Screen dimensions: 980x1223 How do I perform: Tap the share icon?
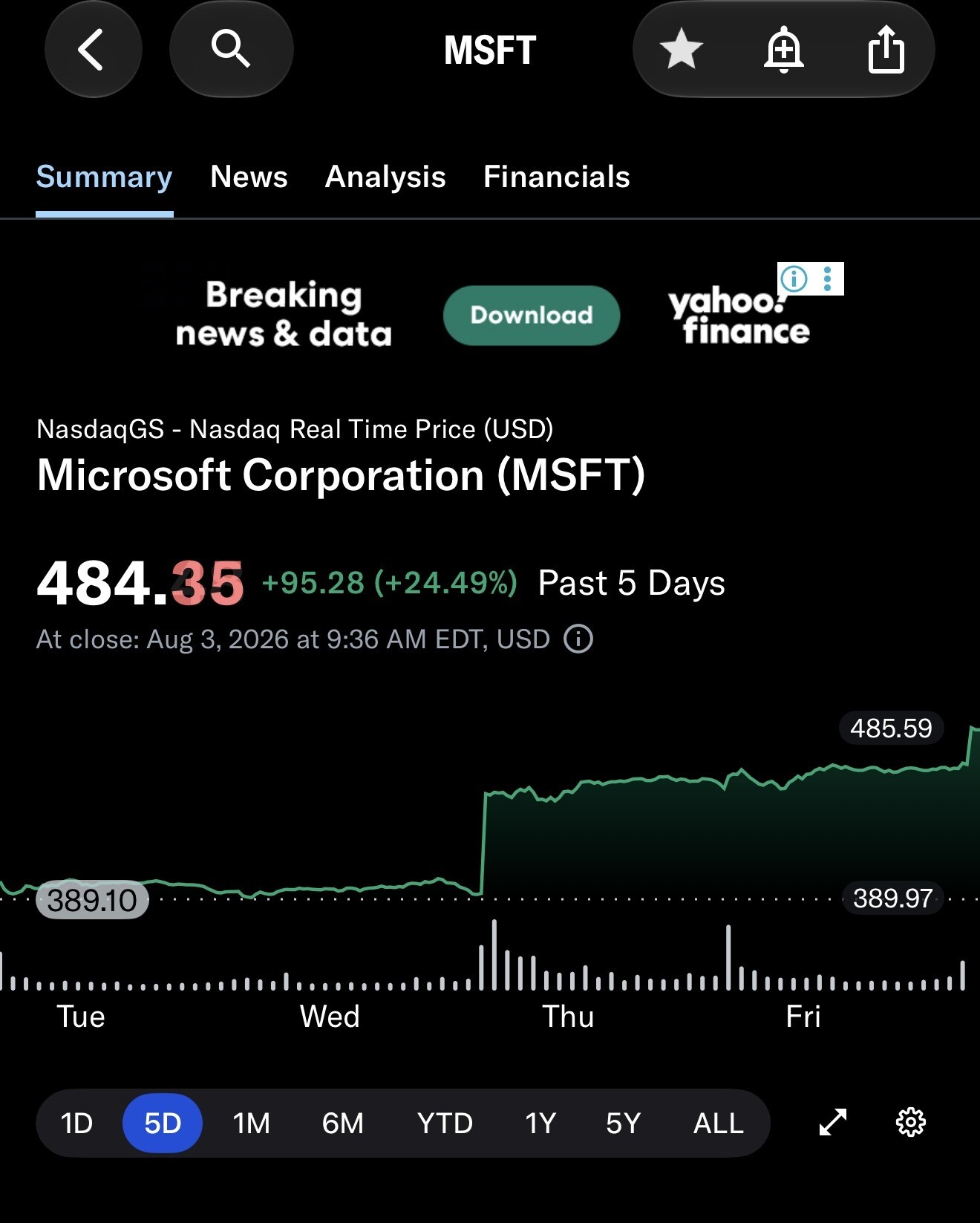click(x=886, y=50)
